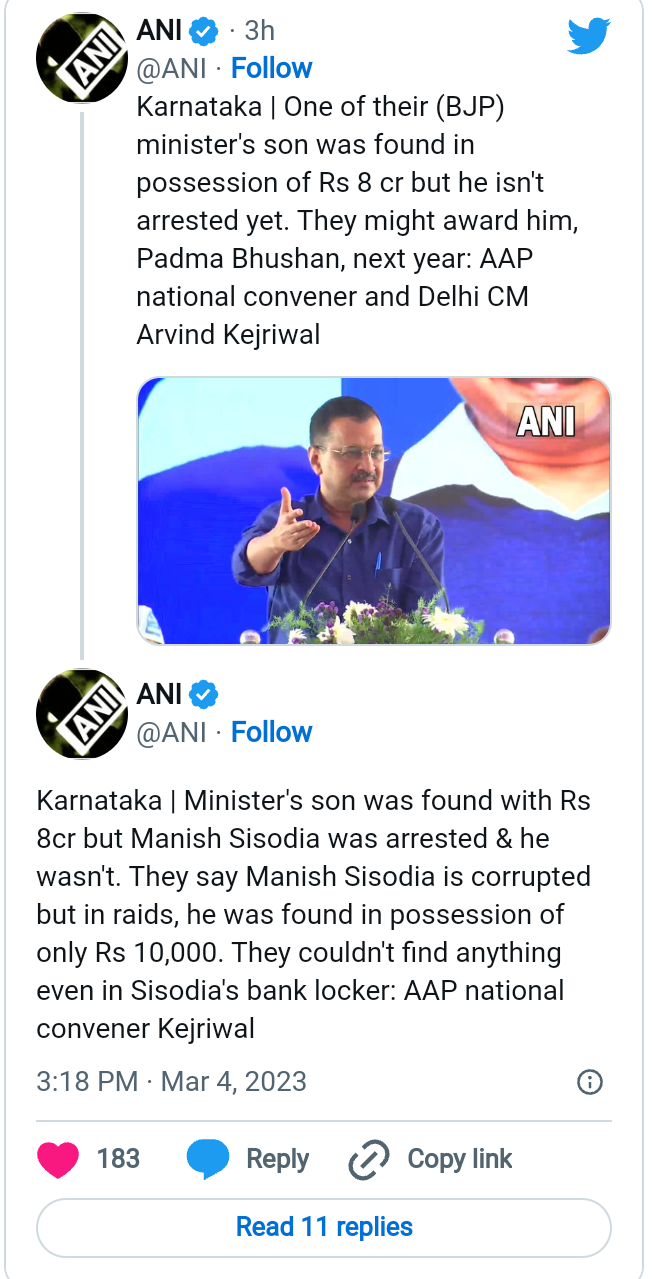Click the Copy link label

pos(459,1159)
